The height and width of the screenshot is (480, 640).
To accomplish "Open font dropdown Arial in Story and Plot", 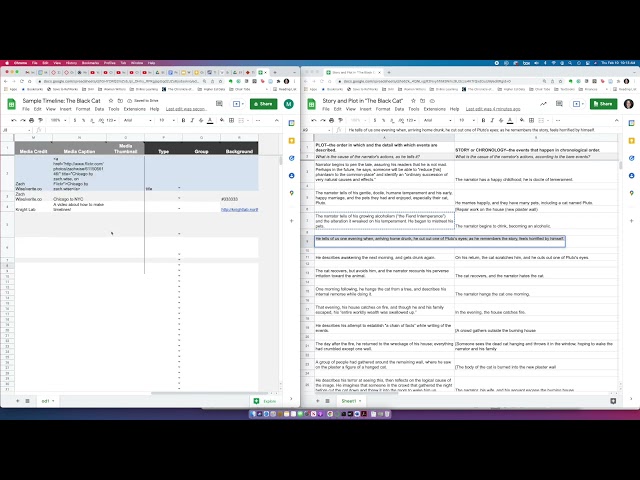I will point(438,120).
